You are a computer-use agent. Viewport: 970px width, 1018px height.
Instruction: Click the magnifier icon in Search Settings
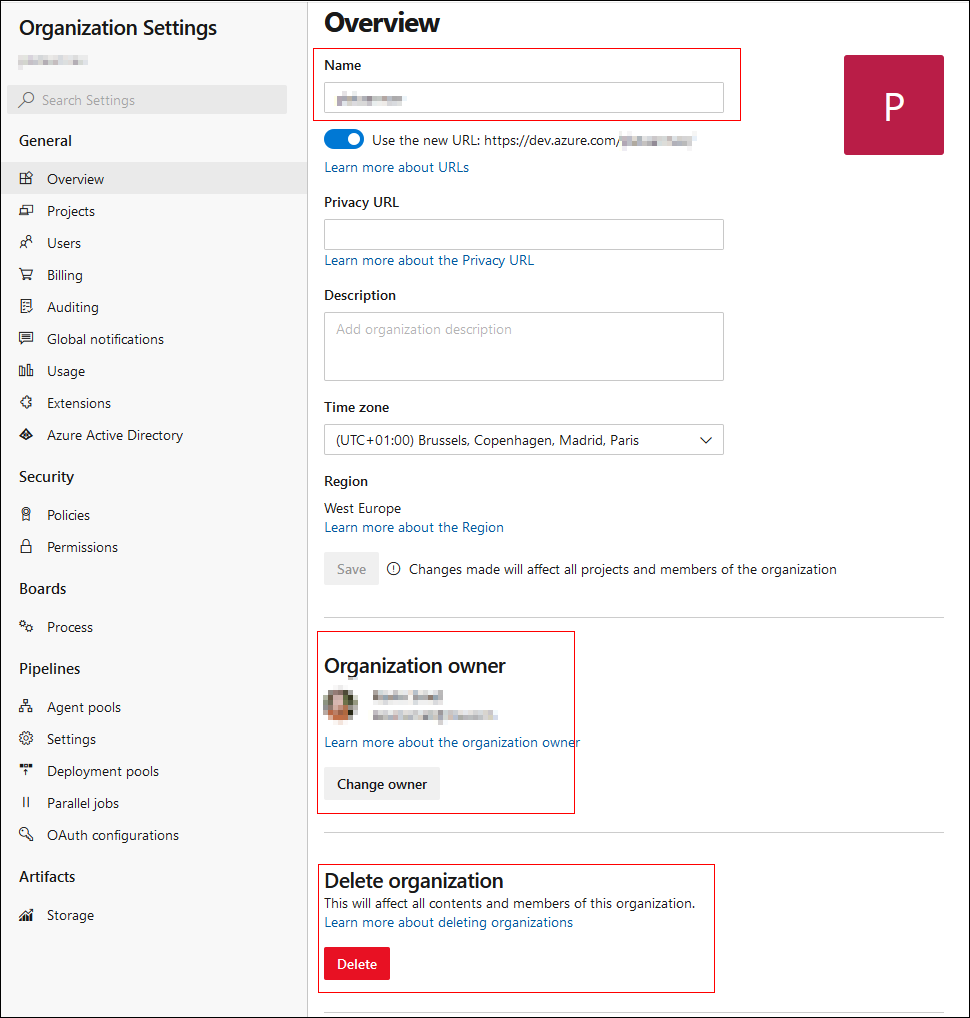[x=27, y=99]
